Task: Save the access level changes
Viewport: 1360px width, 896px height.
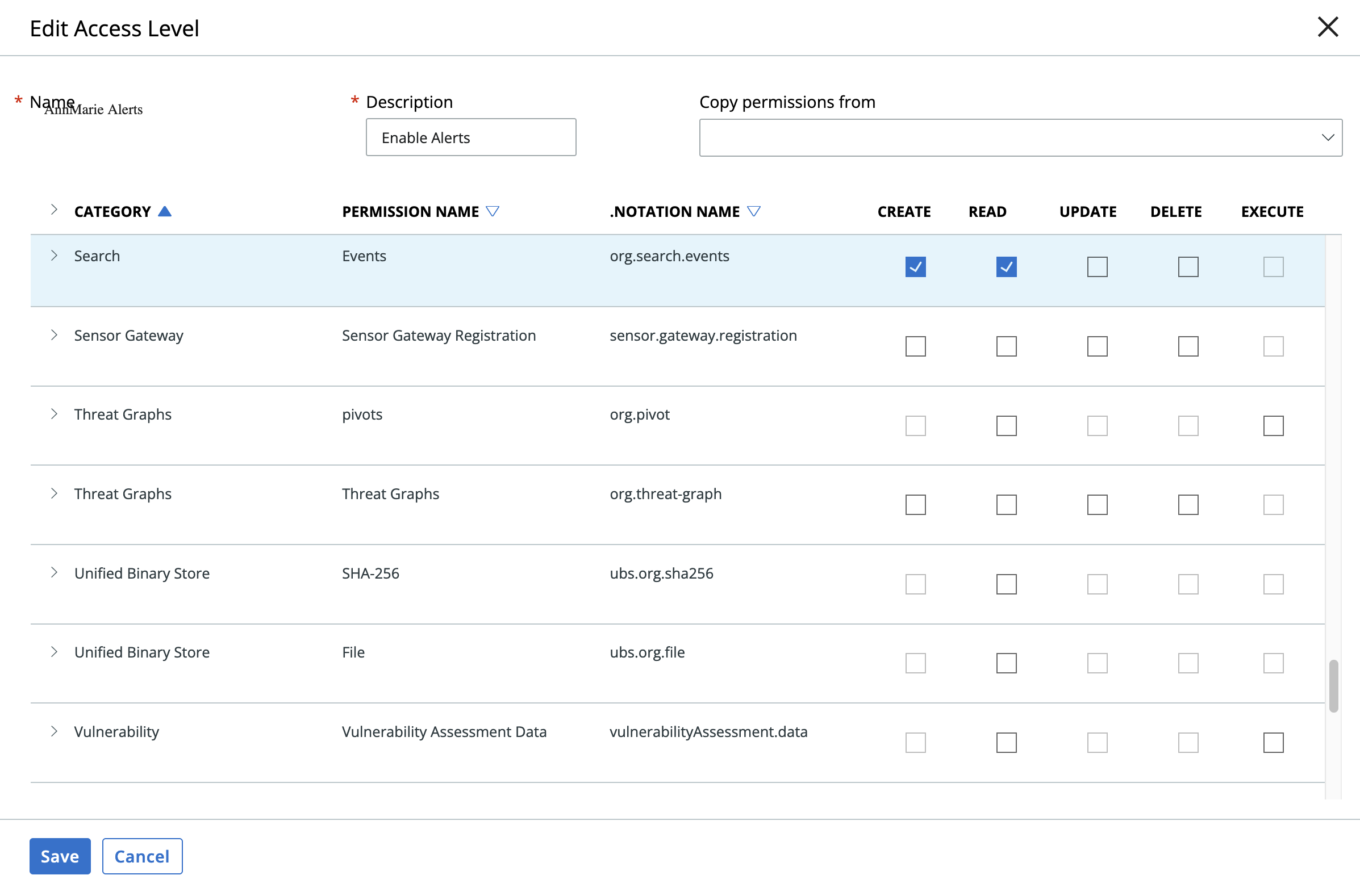Action: pyautogui.click(x=60, y=856)
